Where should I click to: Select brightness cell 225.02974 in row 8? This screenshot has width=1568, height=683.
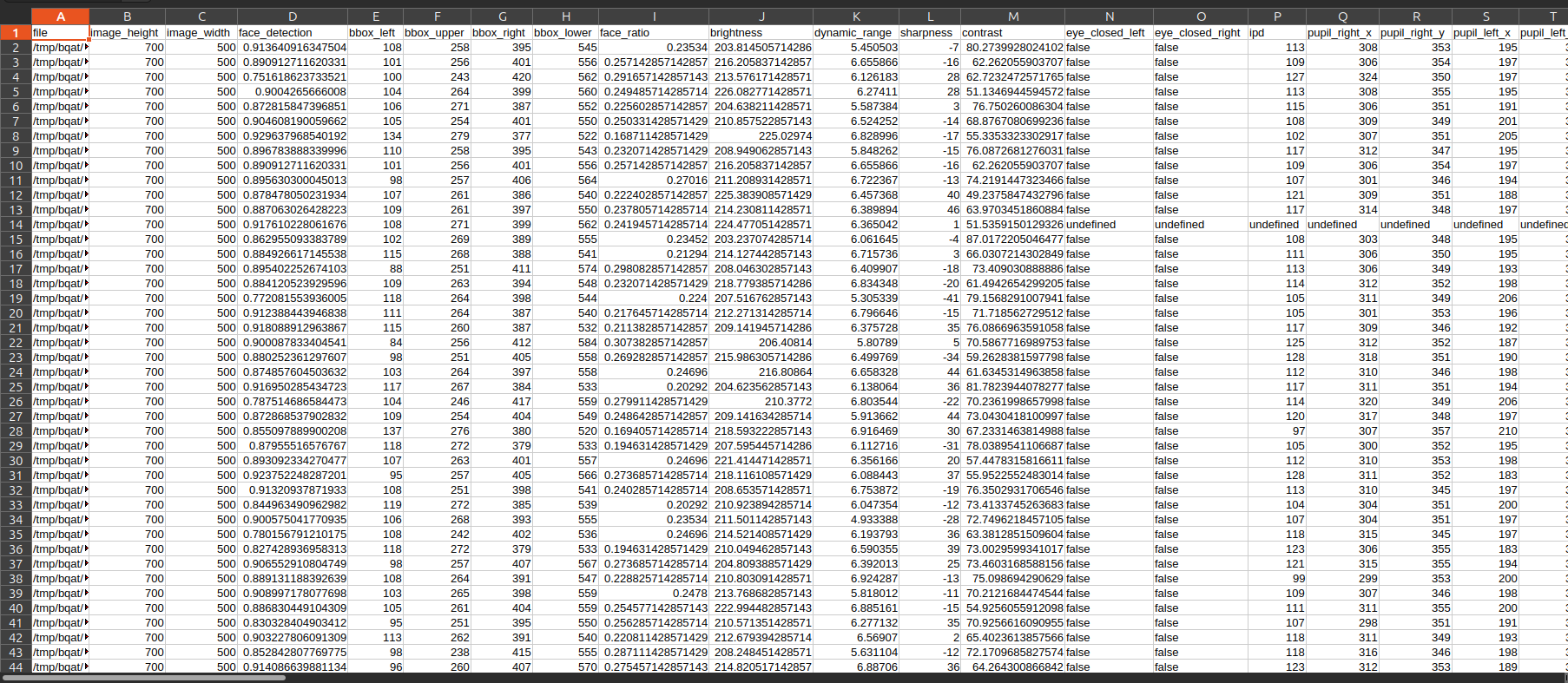coord(761,136)
